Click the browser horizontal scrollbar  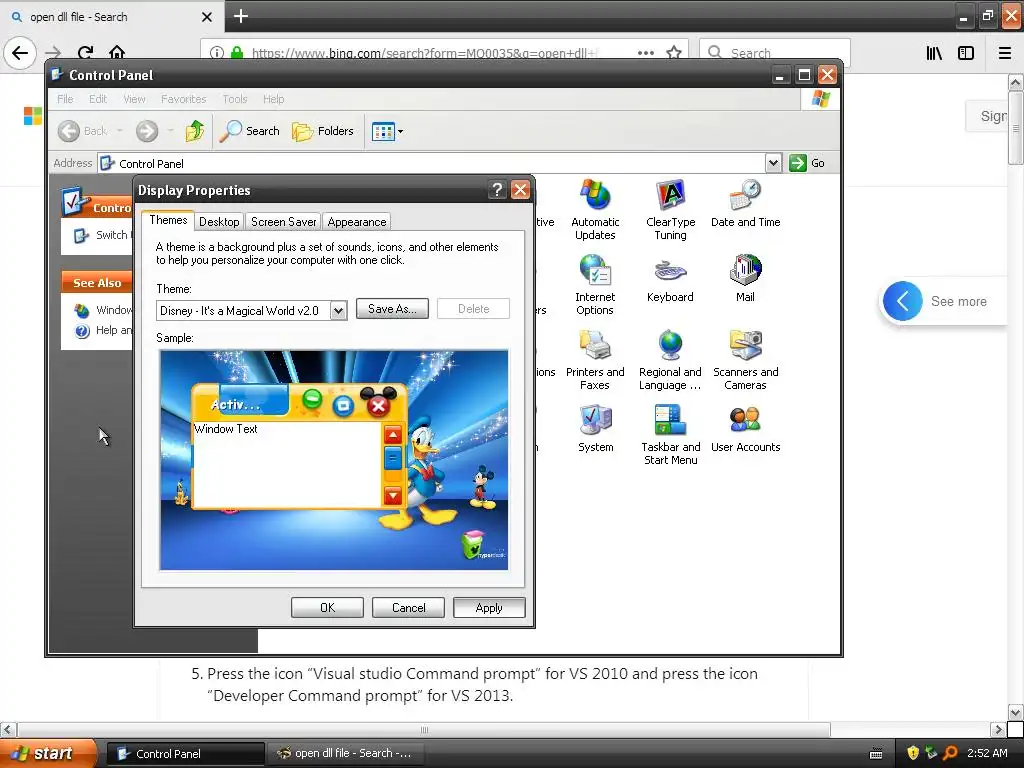tap(424, 729)
